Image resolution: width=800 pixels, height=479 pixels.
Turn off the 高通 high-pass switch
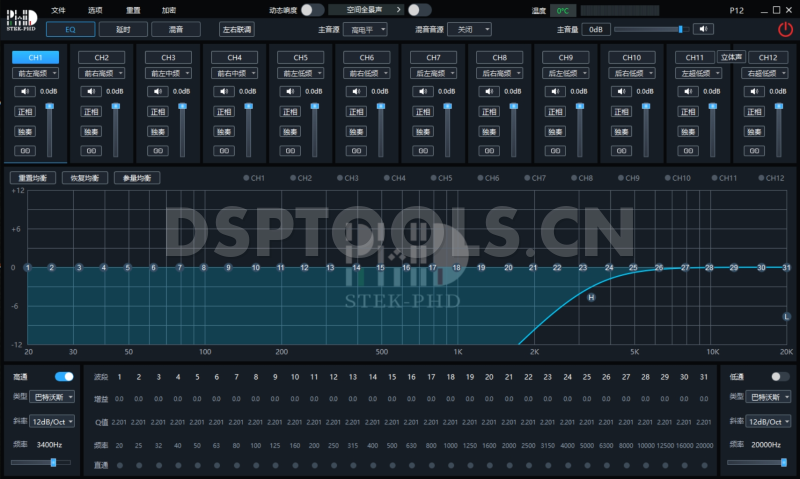(64, 376)
